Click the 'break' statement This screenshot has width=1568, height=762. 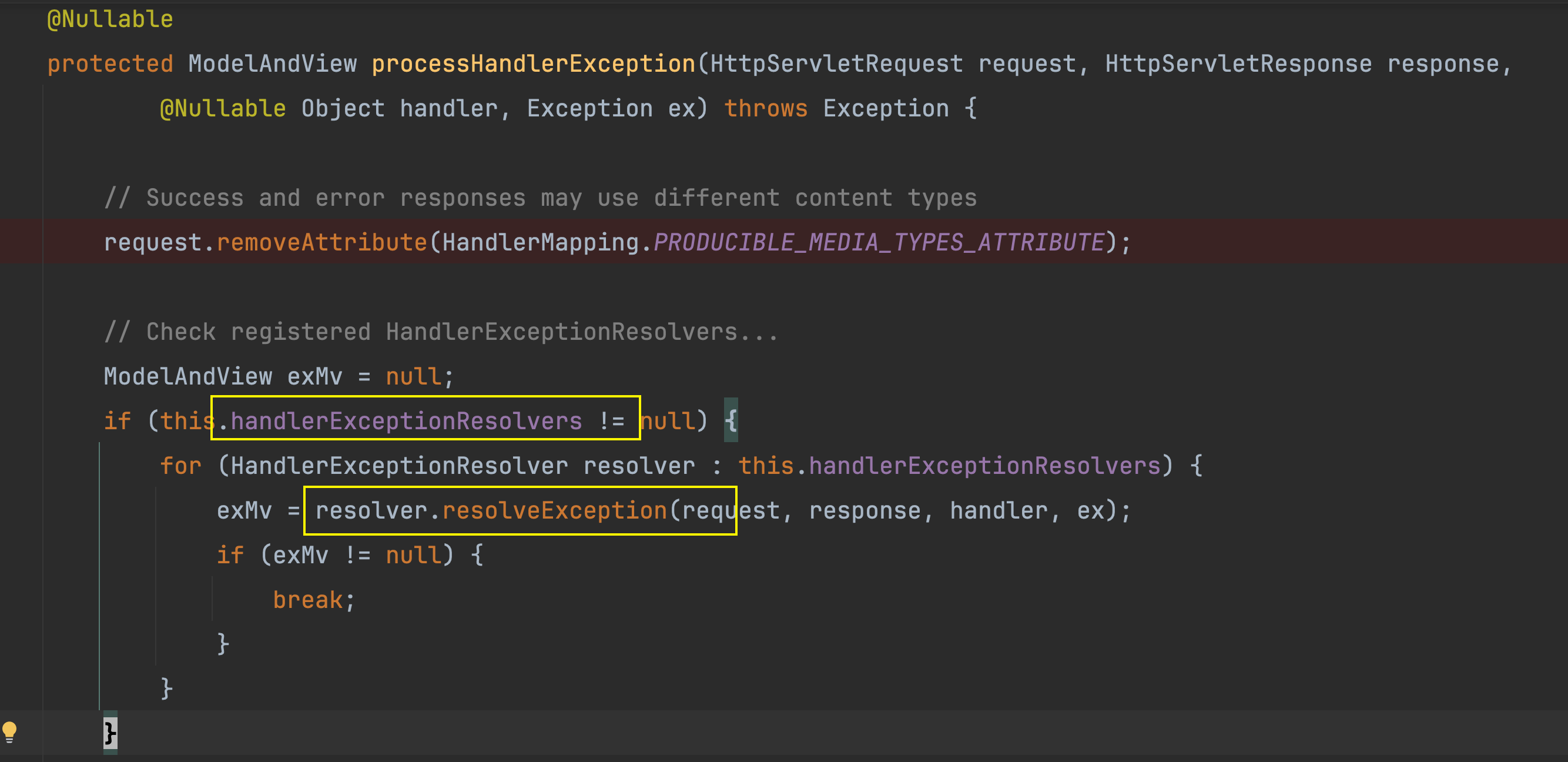point(307,600)
